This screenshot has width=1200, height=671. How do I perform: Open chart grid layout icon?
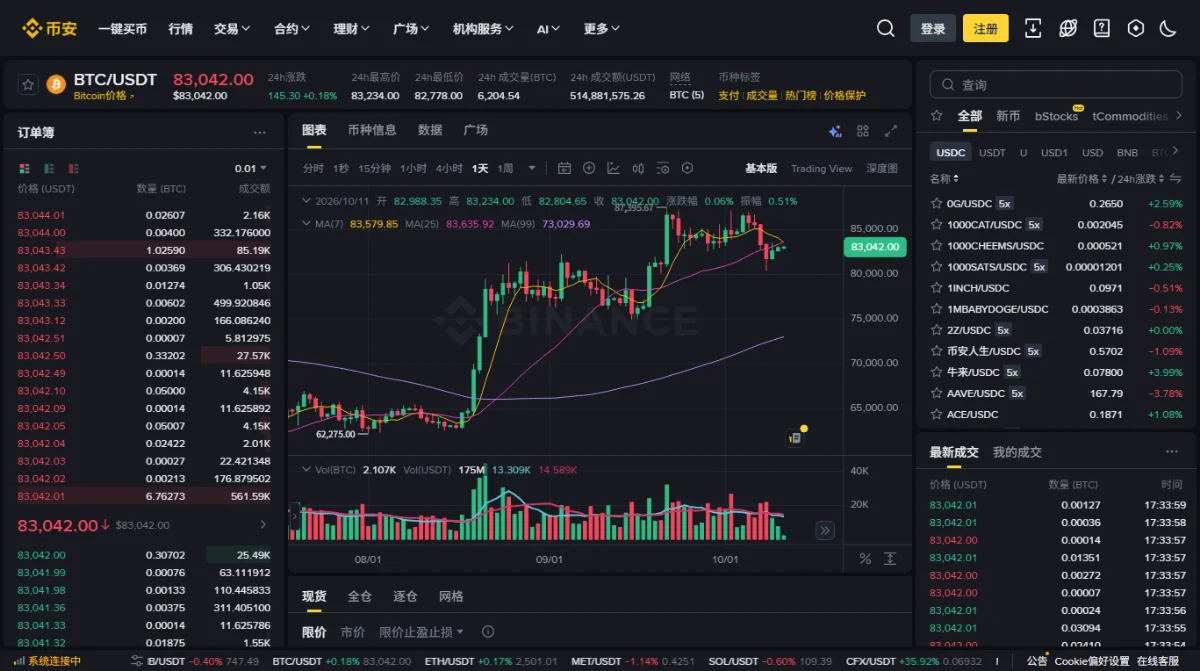[x=863, y=131]
